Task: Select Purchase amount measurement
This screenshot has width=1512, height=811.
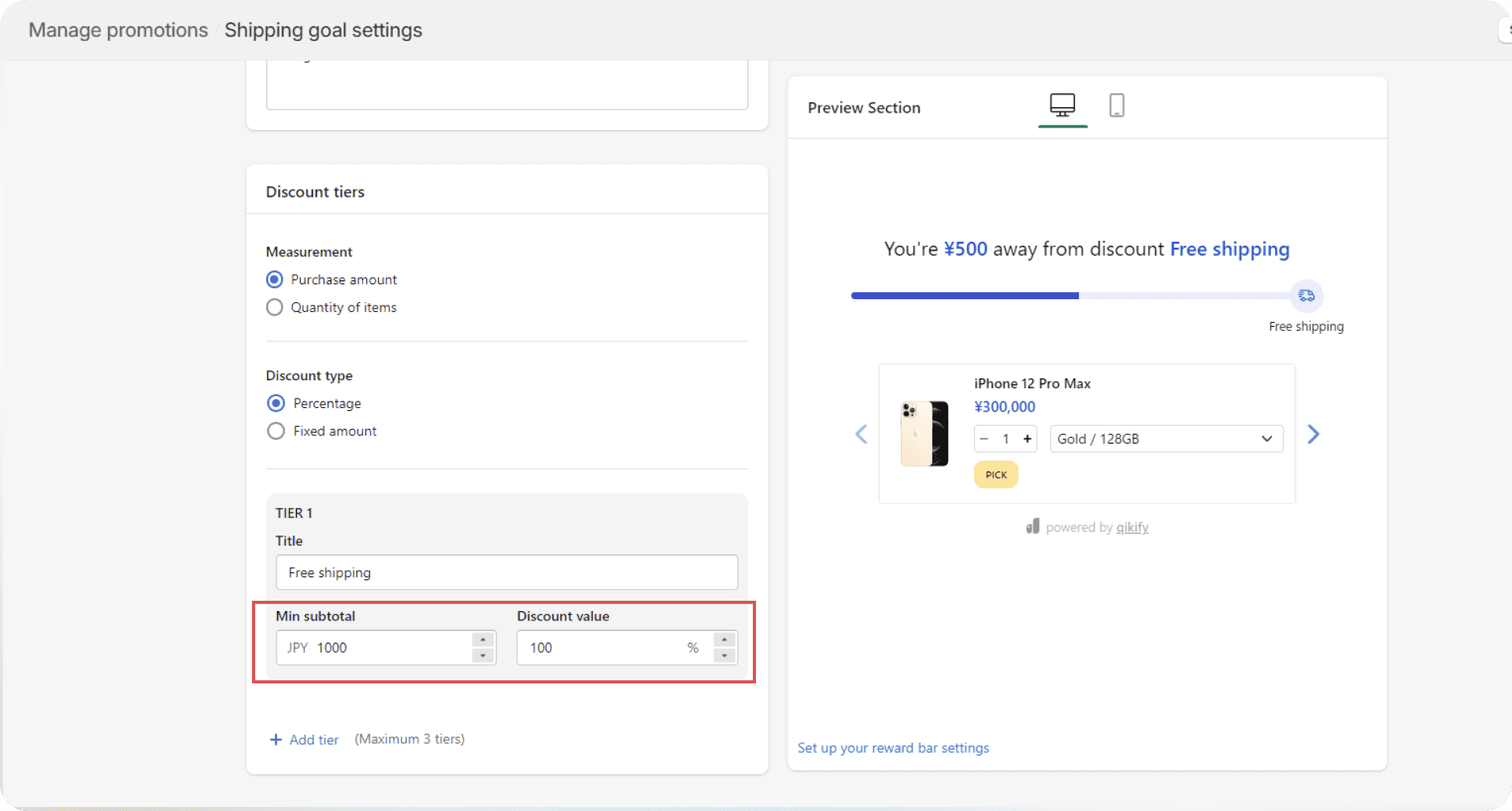Action: click(274, 279)
